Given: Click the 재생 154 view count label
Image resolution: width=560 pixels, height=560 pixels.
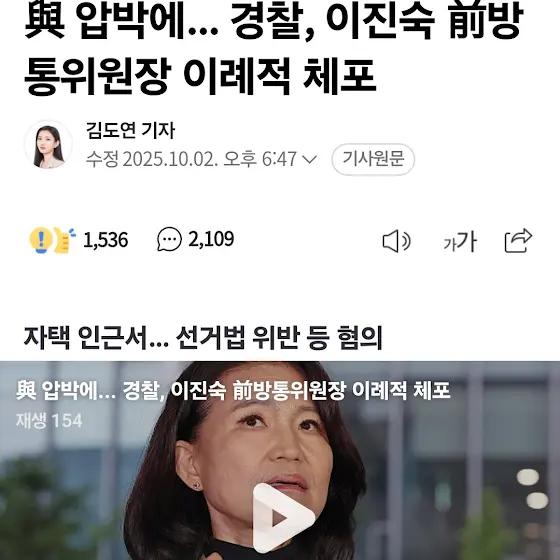Looking at the screenshot, I should pyautogui.click(x=49, y=420).
